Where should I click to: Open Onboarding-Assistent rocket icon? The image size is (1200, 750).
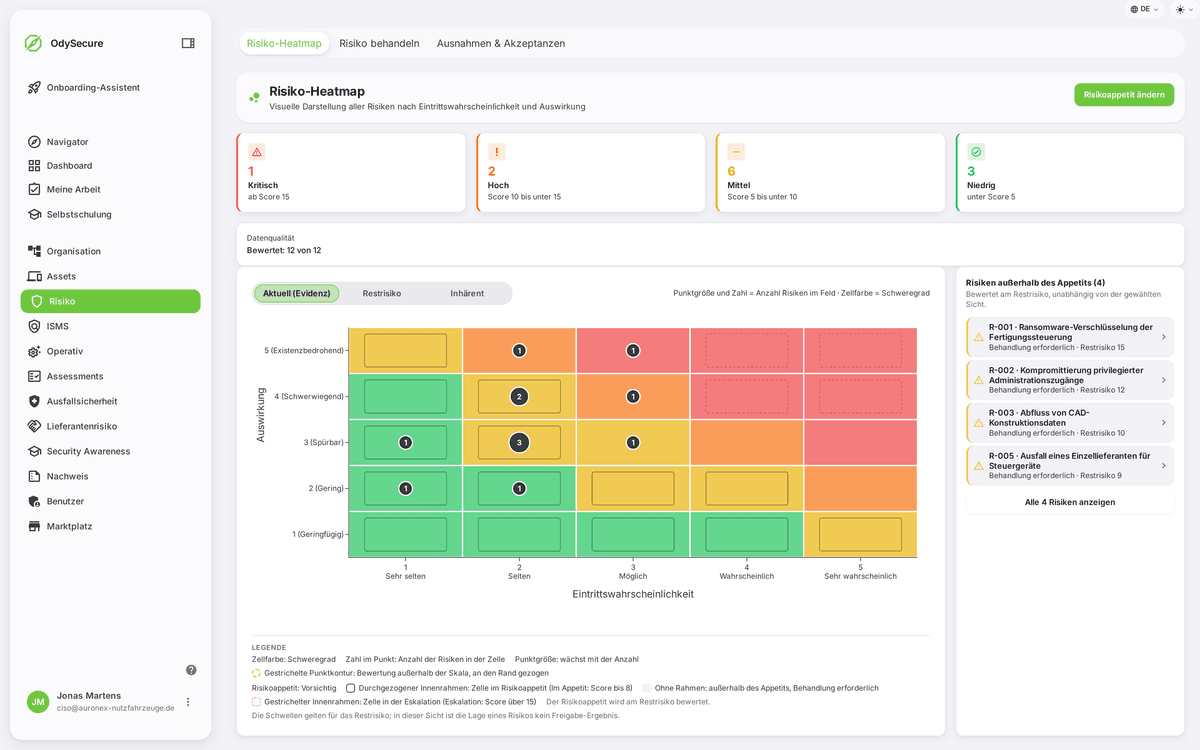click(34, 88)
